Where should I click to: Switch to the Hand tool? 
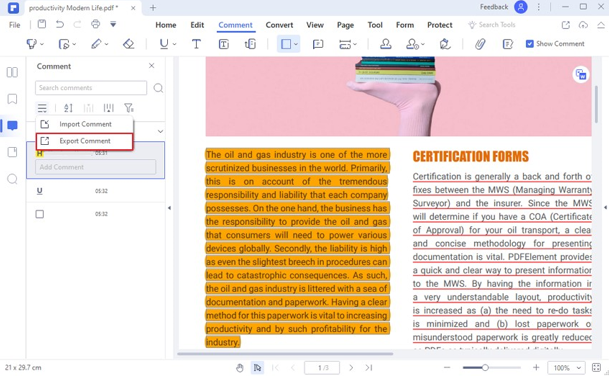pos(240,368)
